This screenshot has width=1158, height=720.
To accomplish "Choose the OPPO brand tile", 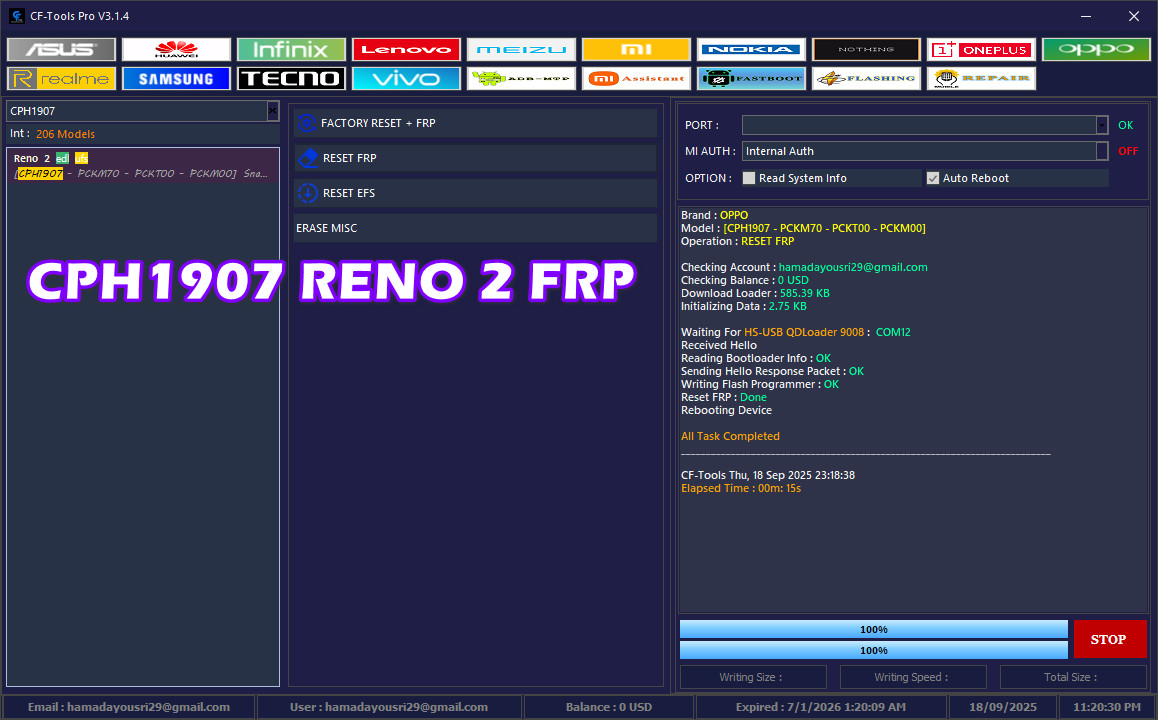I will (1096, 49).
